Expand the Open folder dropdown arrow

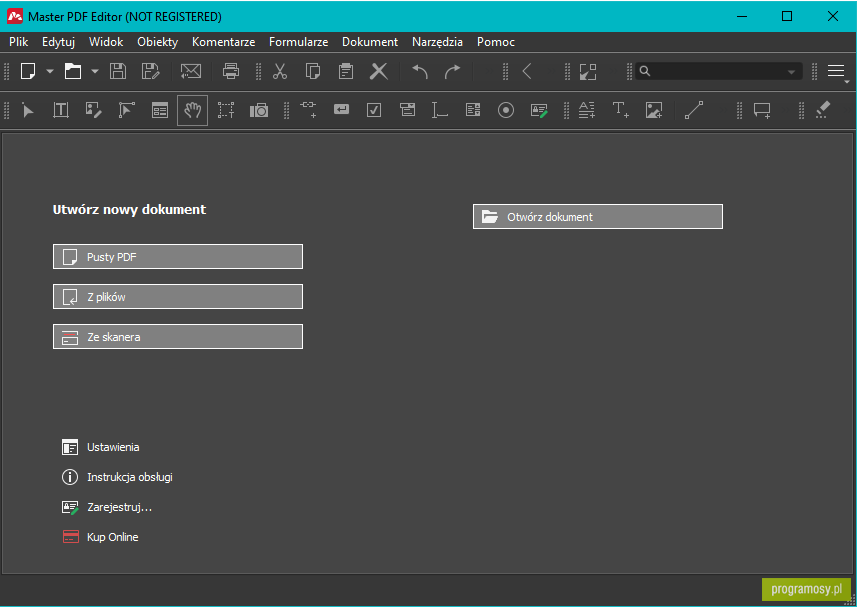[x=95, y=71]
